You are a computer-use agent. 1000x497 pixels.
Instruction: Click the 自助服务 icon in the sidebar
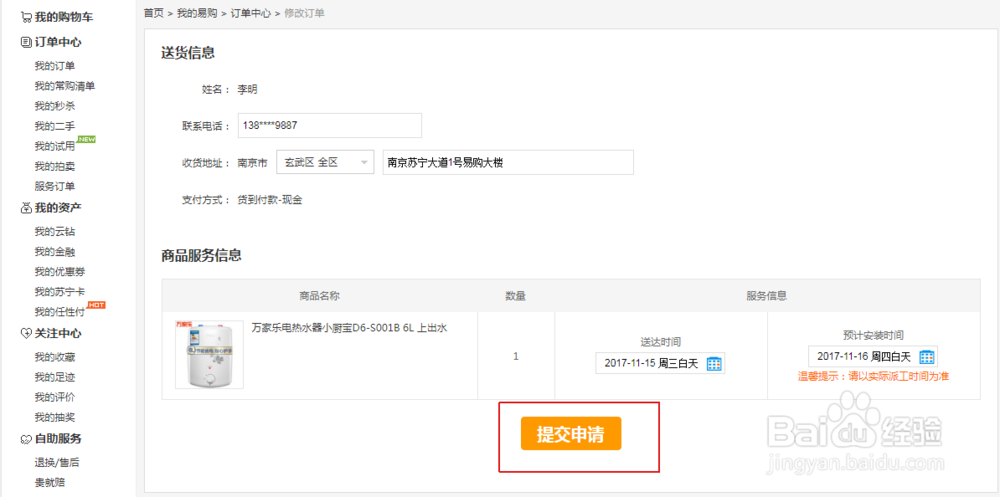pos(26,439)
